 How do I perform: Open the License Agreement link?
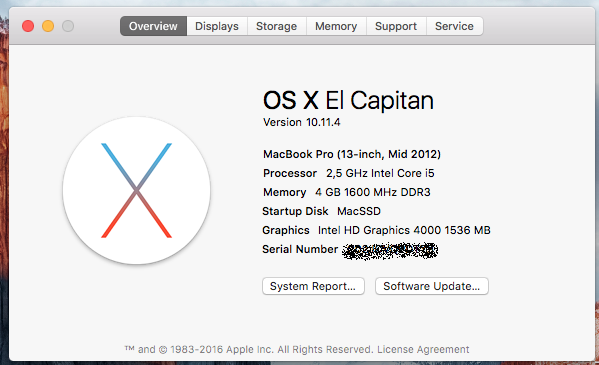click(x=423, y=349)
